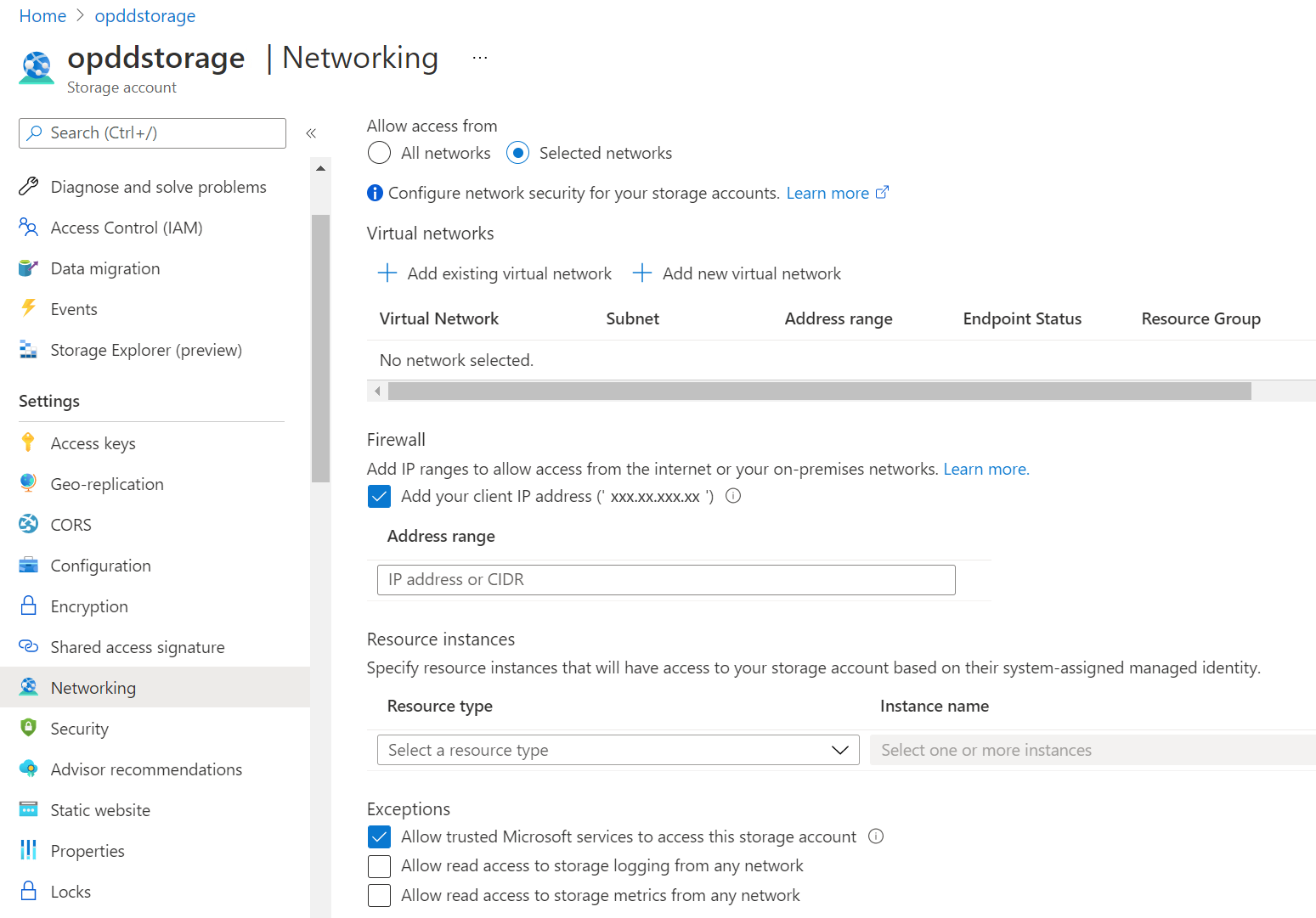Click the Geo-replication globe icon
1316x918 pixels.
coord(28,483)
